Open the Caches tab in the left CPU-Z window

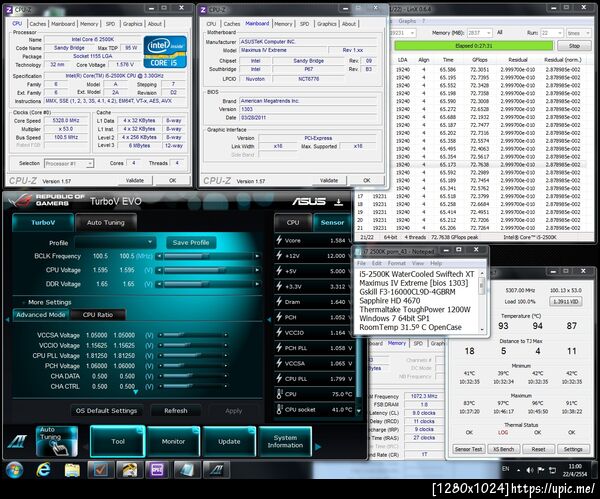click(38, 24)
